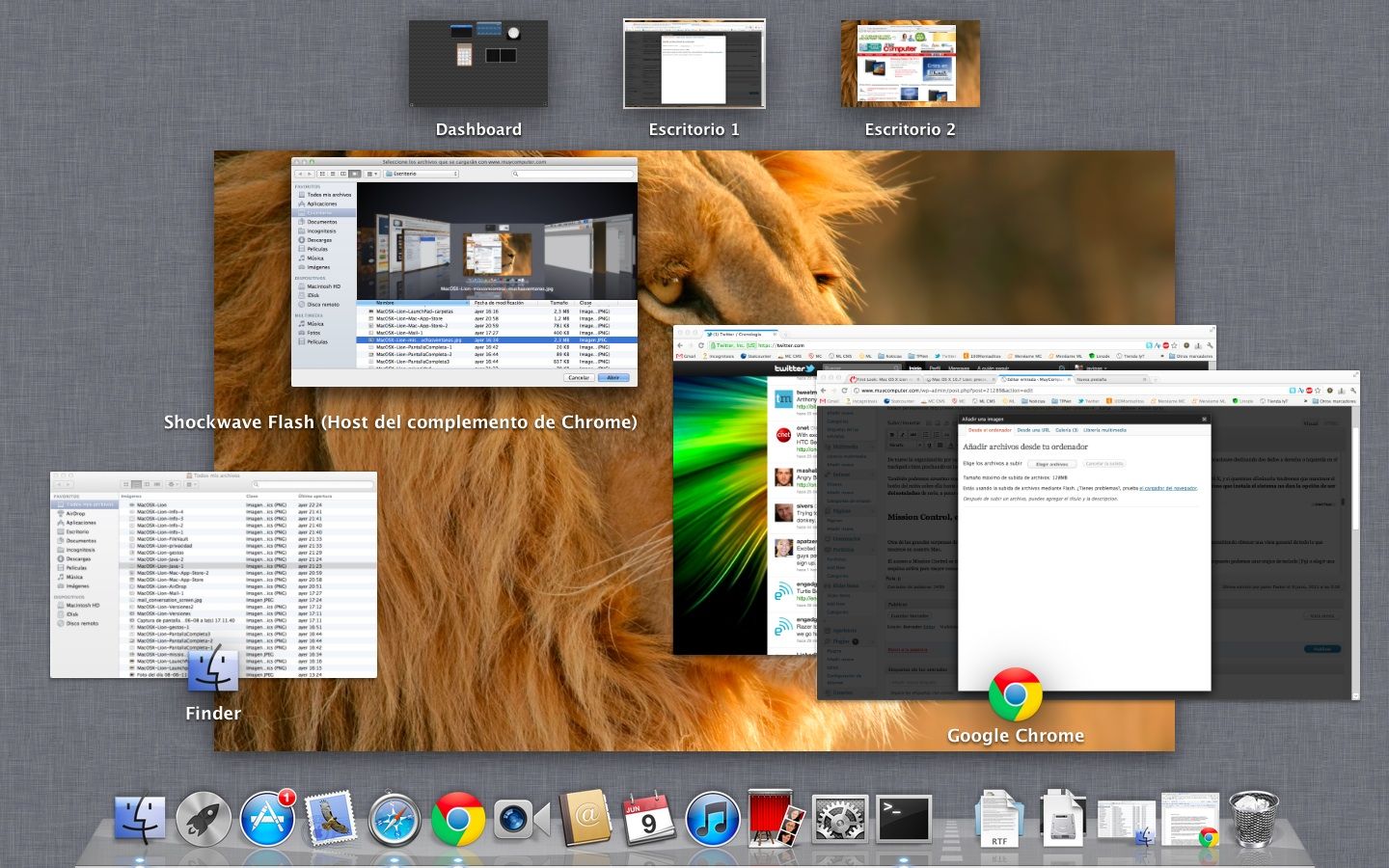Screen dimensions: 1389x868
Task: Open the iCal calendar icon
Action: click(x=648, y=820)
